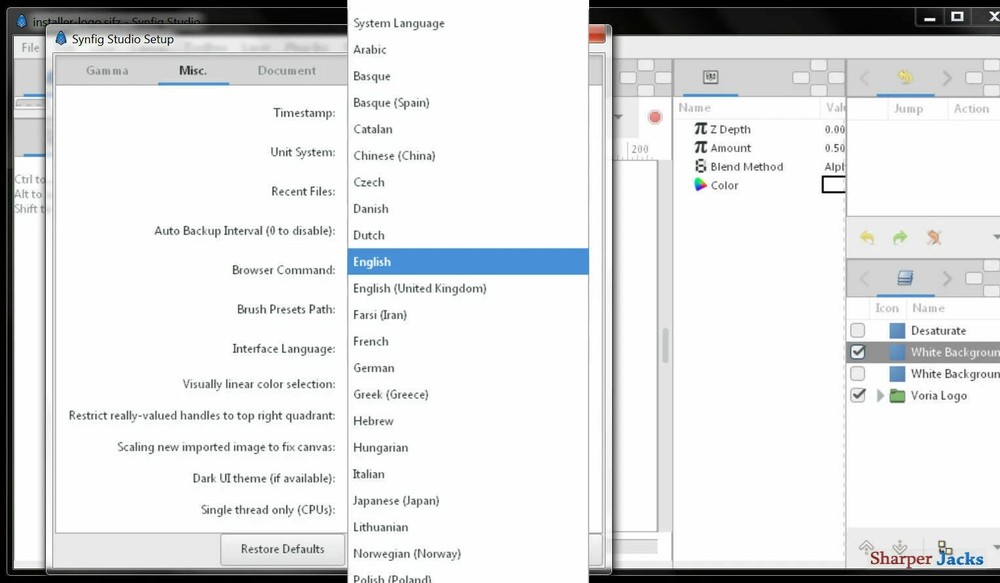Select Danish from the language list
Screen dimensions: 1000x583
(x=468, y=209)
